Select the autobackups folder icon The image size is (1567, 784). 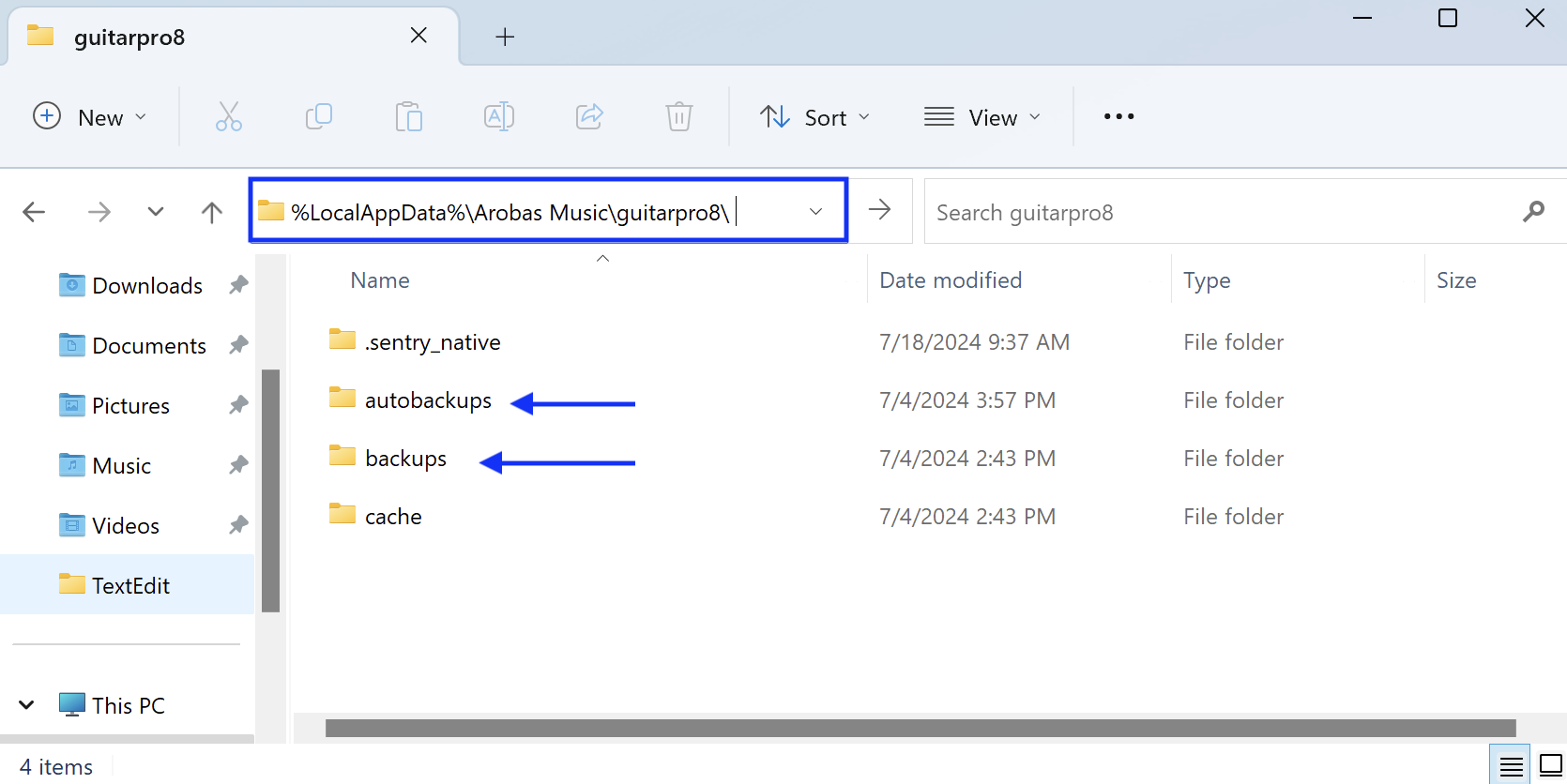[342, 398]
